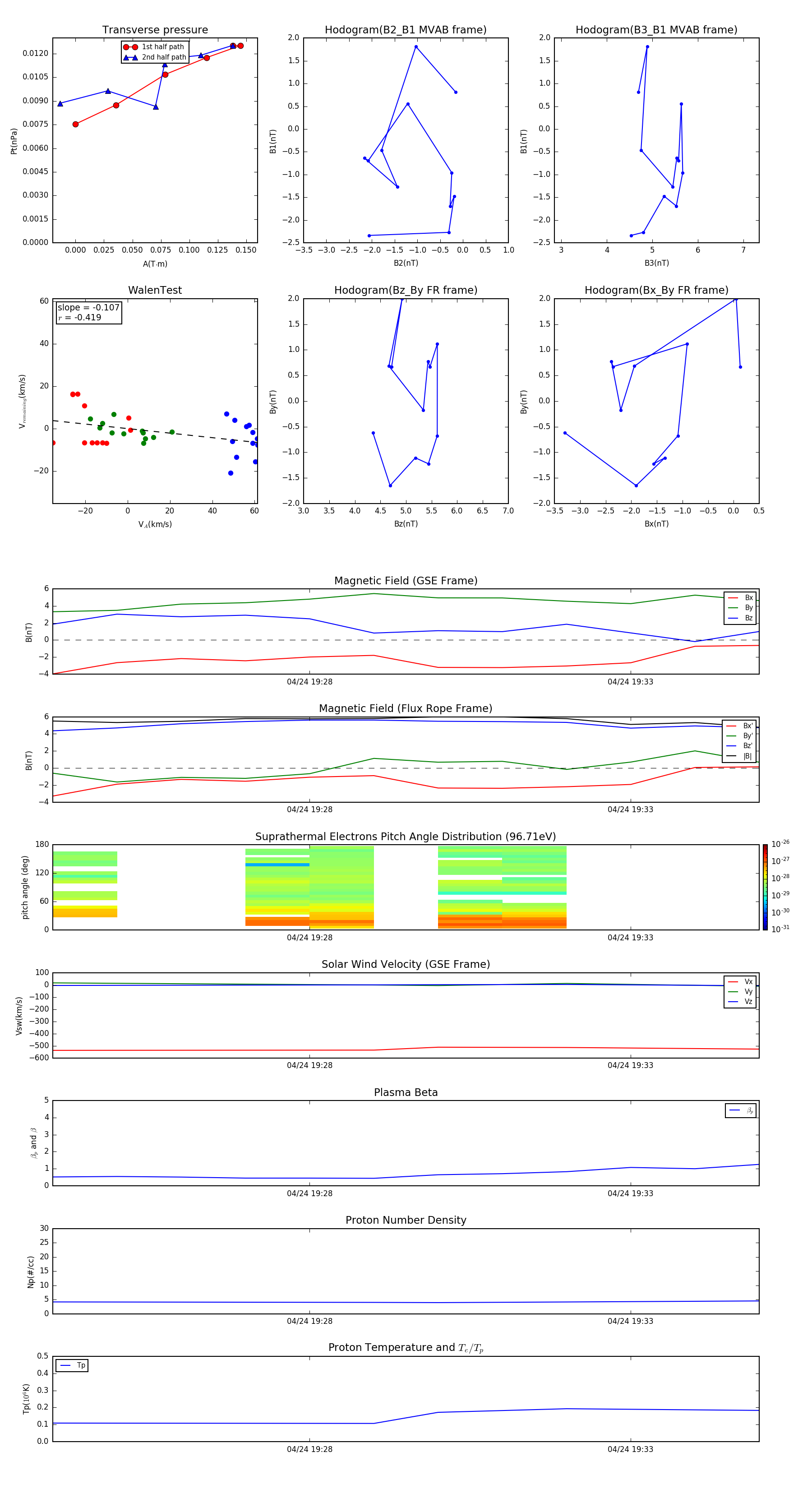Click '04/24 19:28' tick under GSE magnetic field
812x1489 pixels.
310,682
